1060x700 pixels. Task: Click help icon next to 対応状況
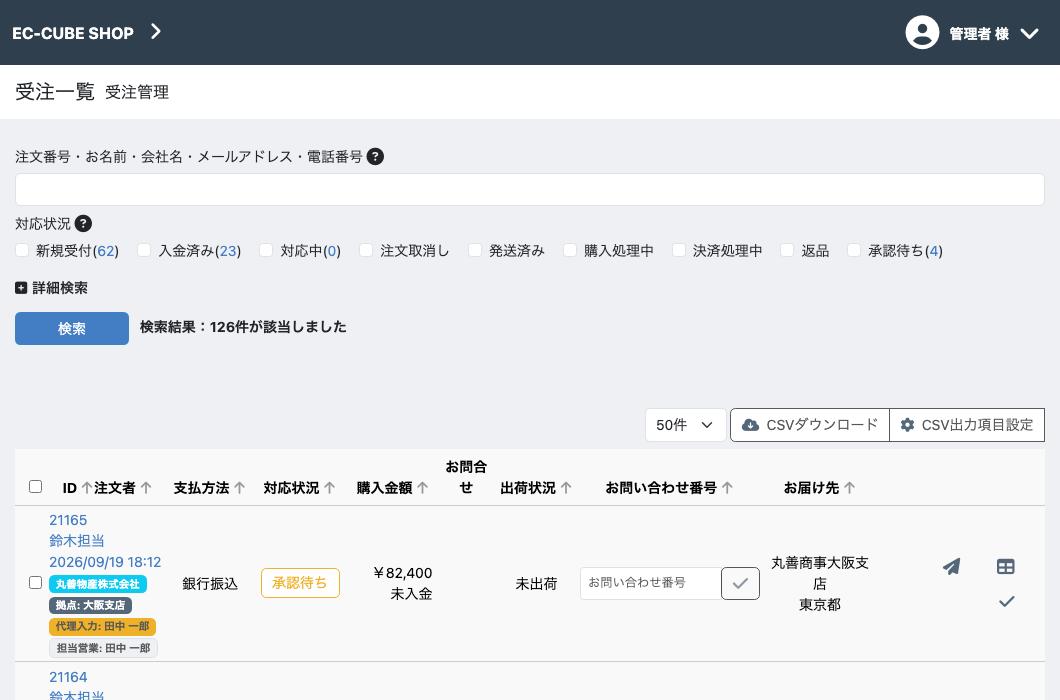click(x=83, y=223)
